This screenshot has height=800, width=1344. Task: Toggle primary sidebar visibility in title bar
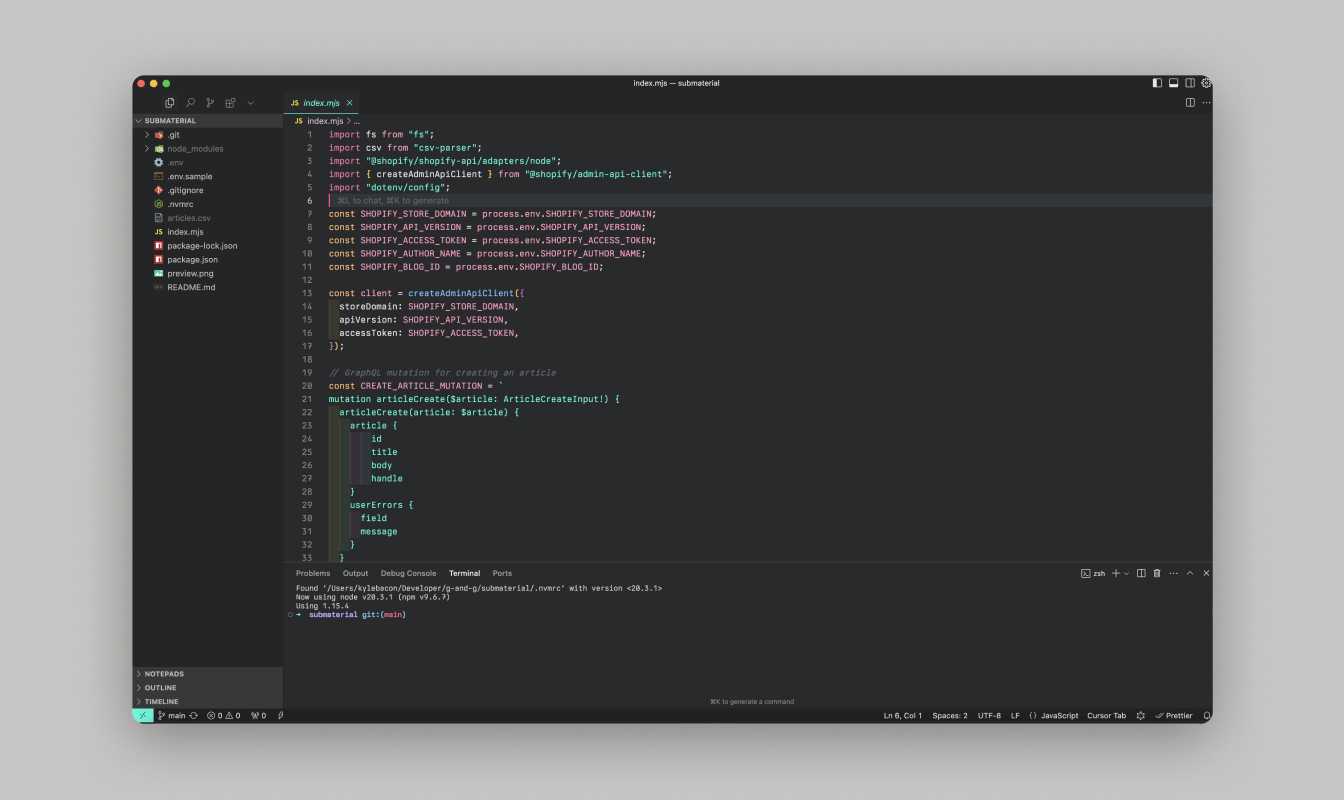(x=1157, y=83)
